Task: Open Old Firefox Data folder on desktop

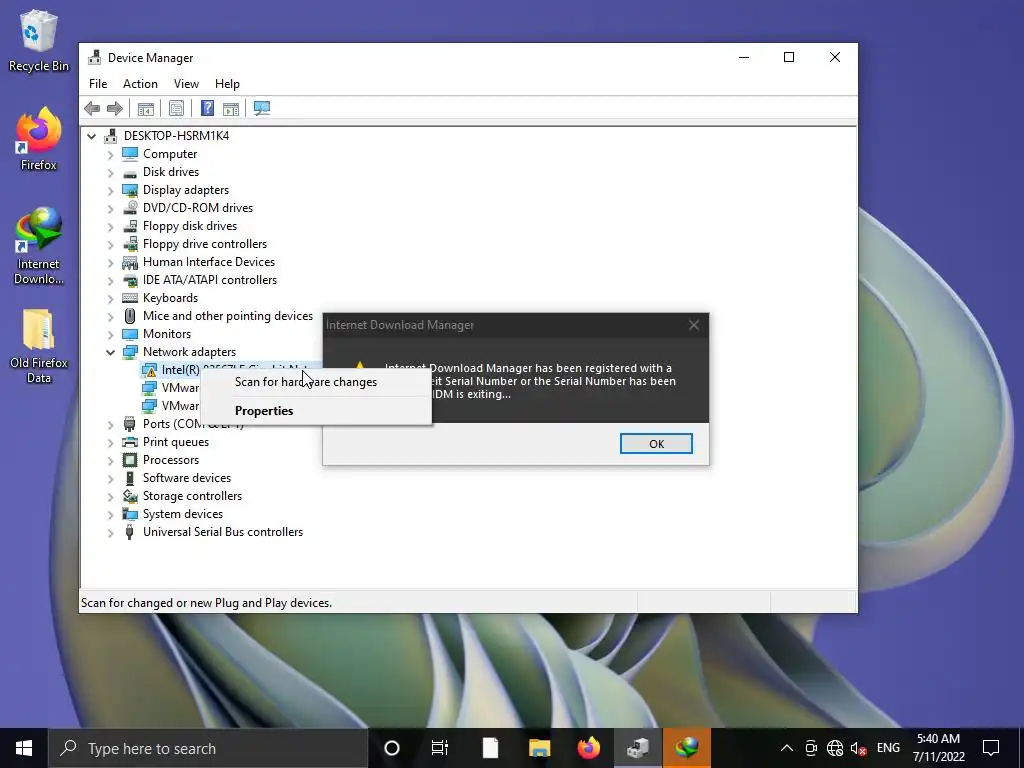Action: [39, 346]
